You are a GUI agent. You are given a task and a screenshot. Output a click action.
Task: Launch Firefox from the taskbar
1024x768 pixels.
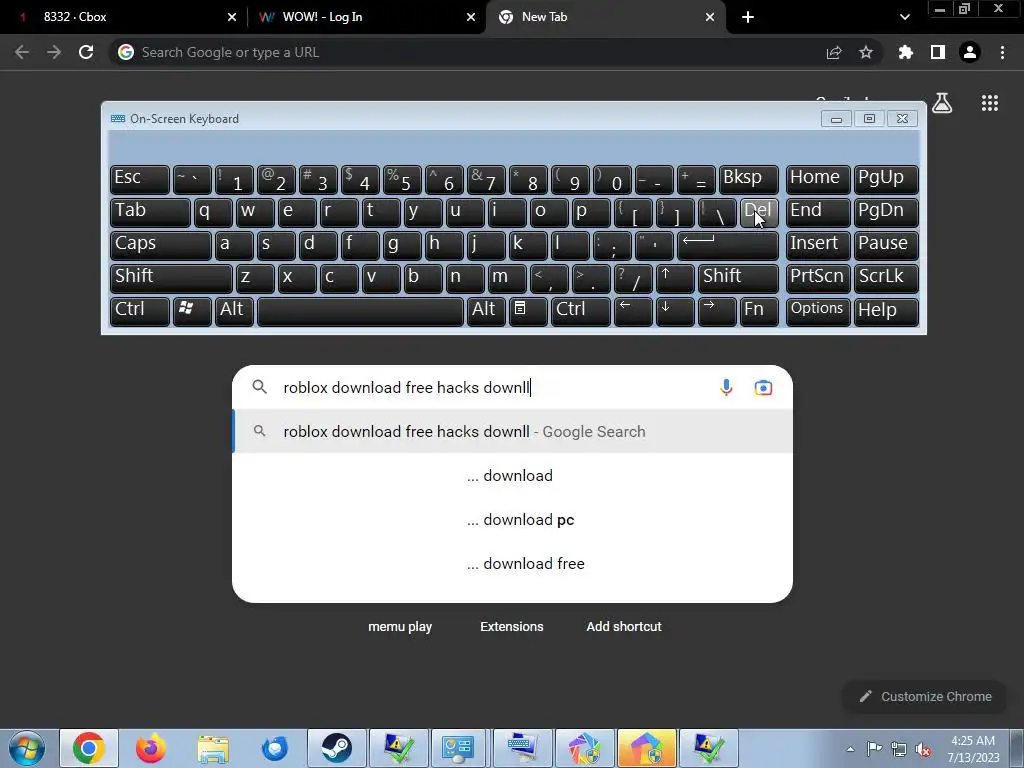pyautogui.click(x=151, y=748)
